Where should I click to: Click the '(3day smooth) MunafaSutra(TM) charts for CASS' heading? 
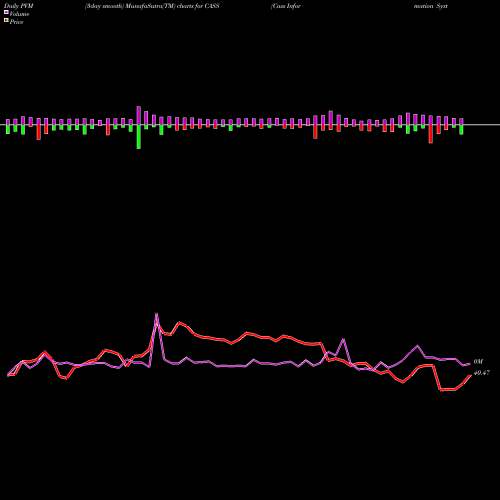pos(152,6)
